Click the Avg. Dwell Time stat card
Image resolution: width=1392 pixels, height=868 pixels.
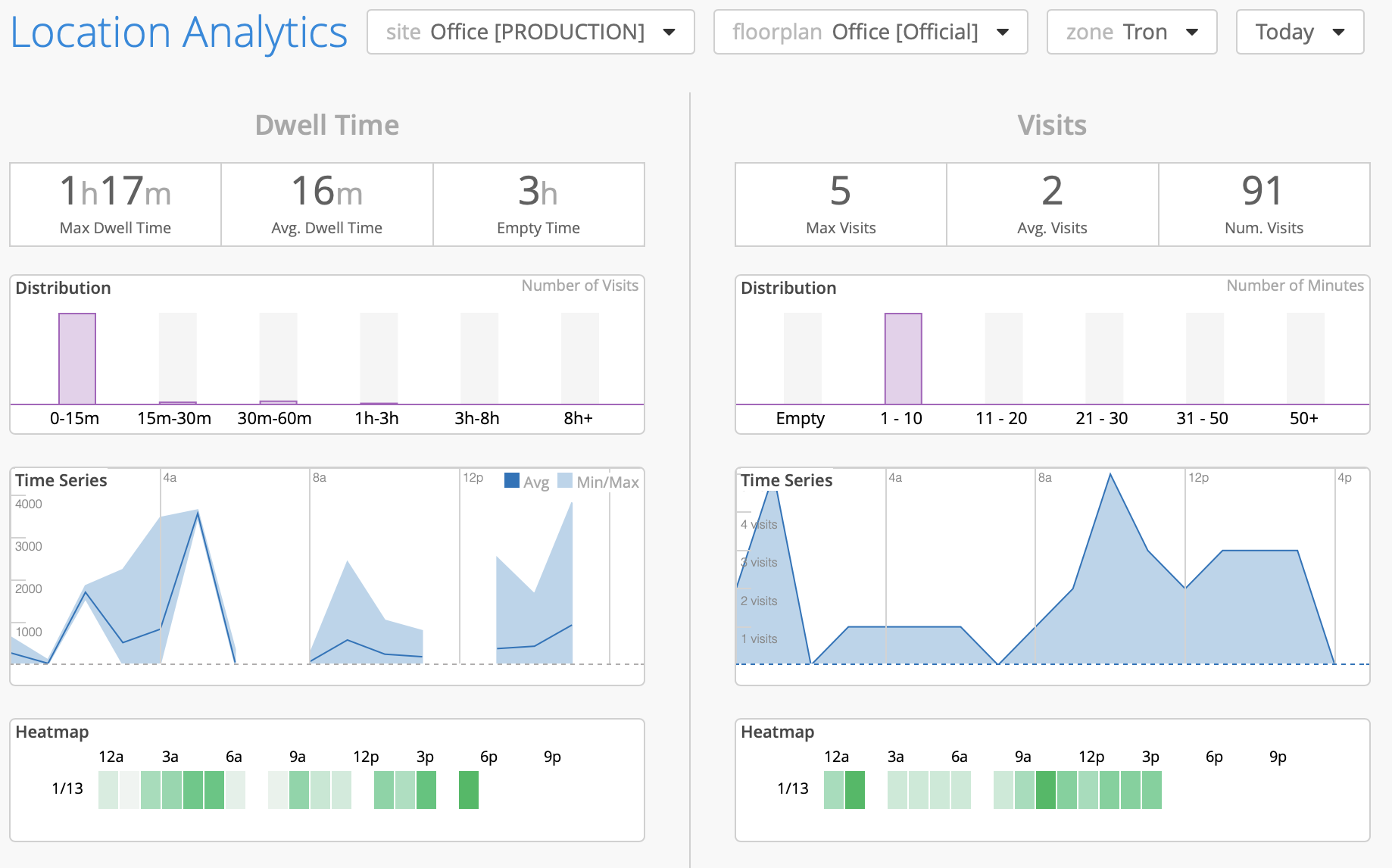327,205
